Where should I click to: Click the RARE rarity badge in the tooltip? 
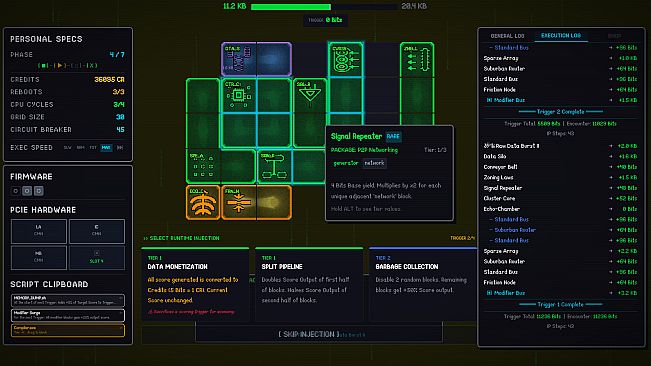point(393,136)
